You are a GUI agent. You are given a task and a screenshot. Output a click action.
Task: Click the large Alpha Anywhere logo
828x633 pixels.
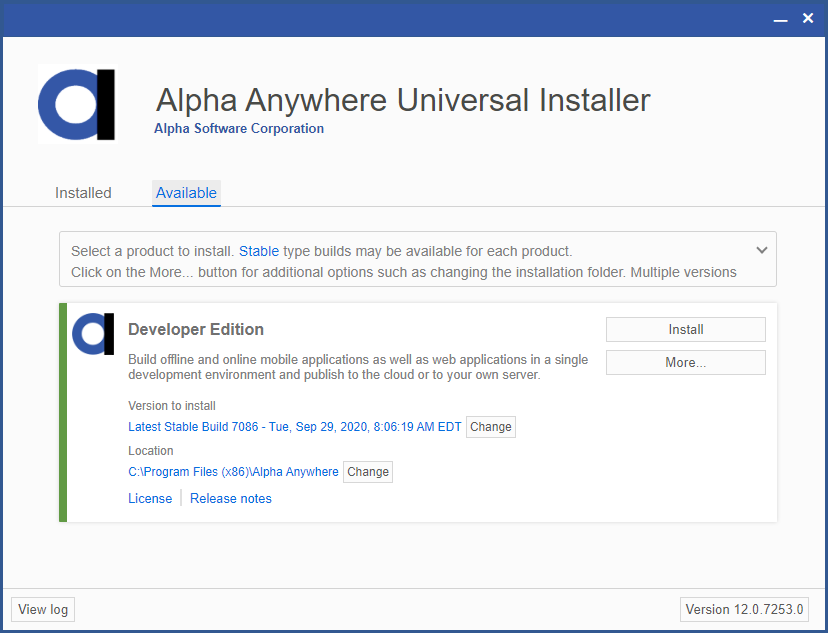[77, 105]
